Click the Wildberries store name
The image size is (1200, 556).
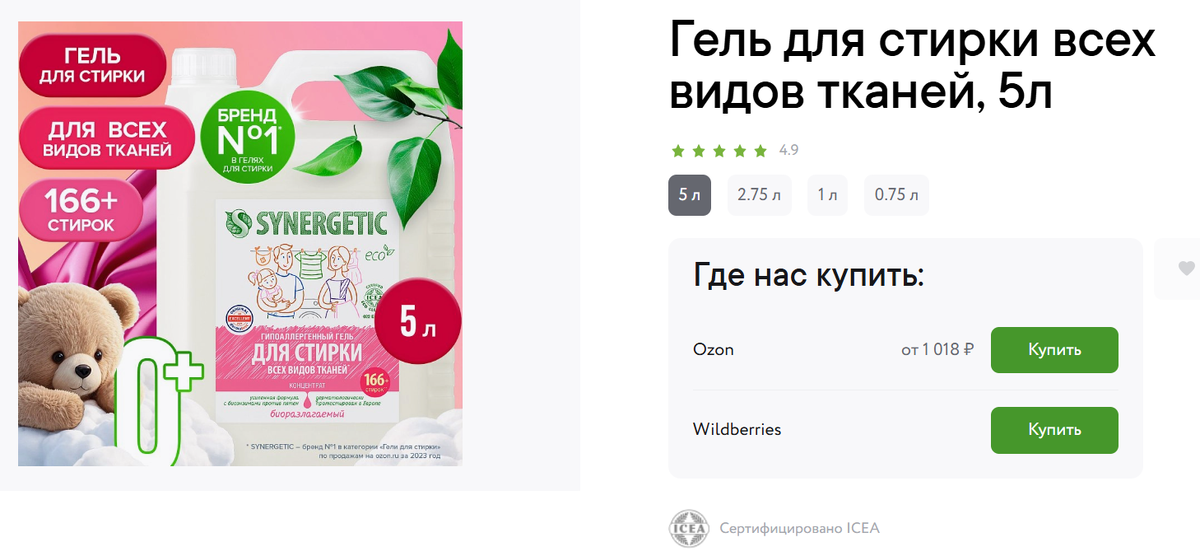click(737, 430)
